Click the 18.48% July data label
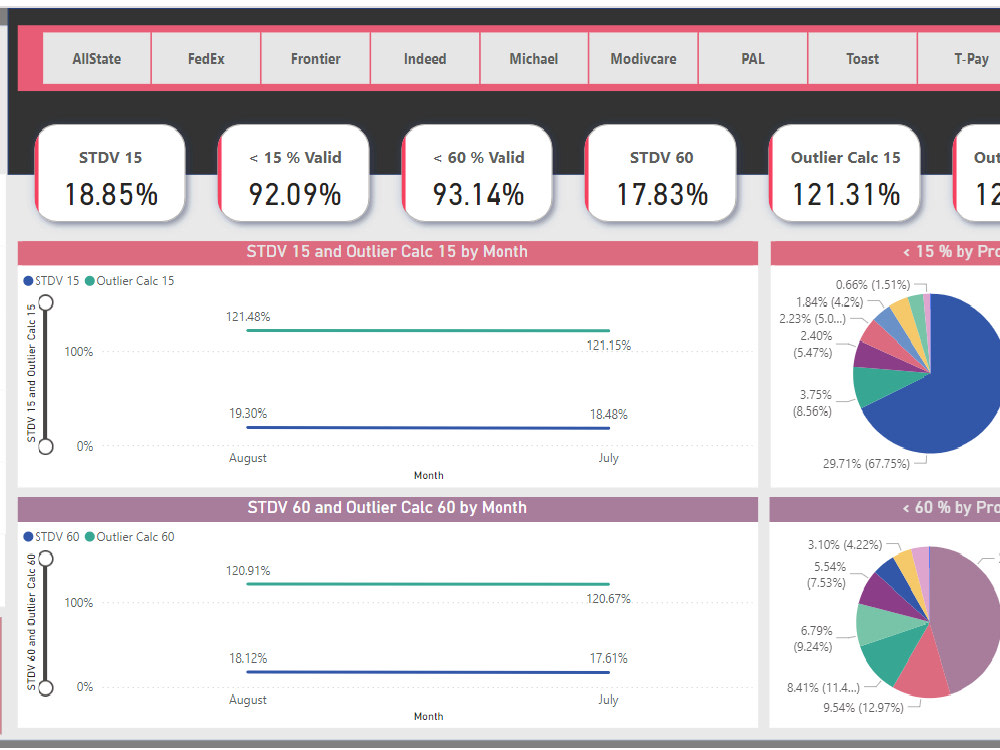Screen dimensions: 1000x750 pyautogui.click(x=608, y=415)
